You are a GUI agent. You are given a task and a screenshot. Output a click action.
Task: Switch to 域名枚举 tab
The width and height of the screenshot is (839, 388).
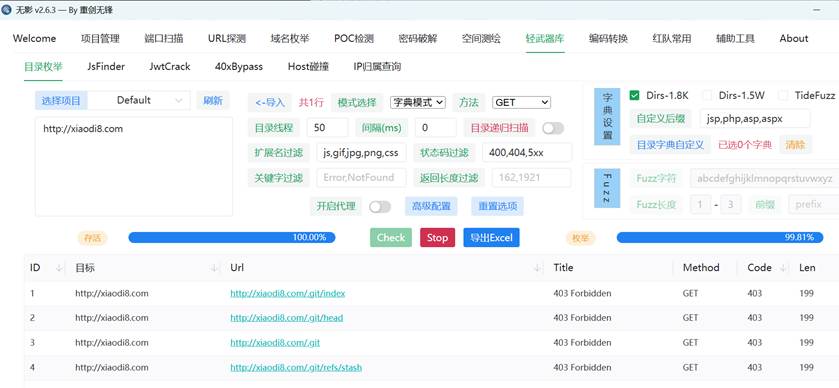click(x=290, y=39)
